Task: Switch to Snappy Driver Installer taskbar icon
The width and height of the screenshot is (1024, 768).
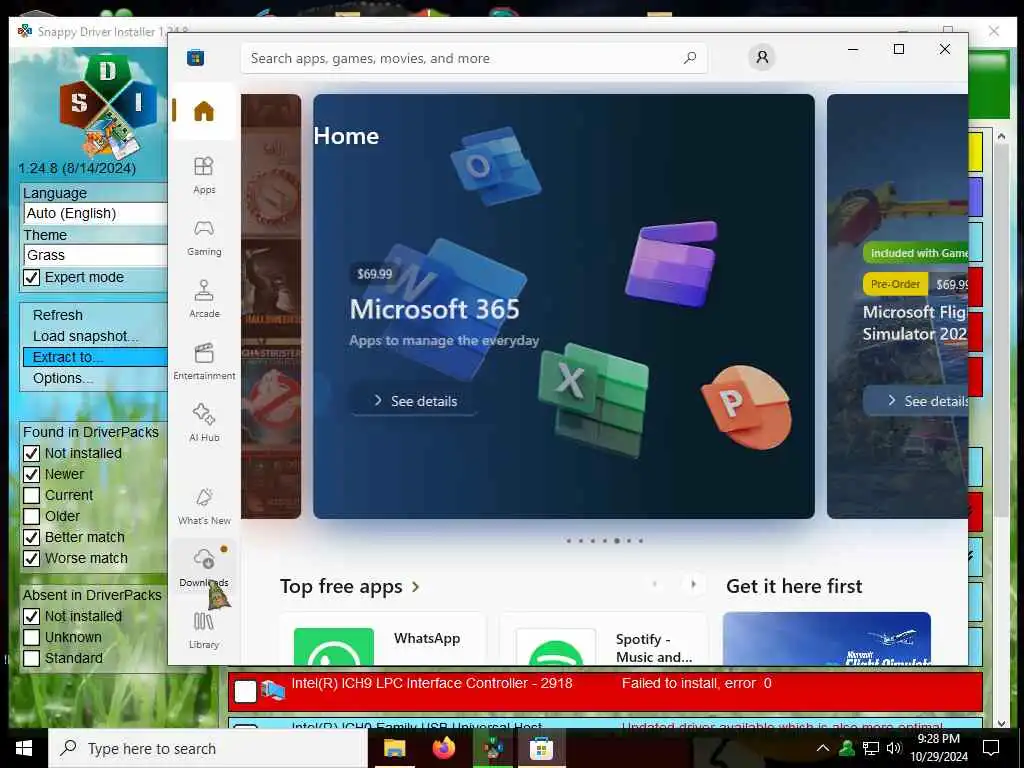Action: click(493, 748)
